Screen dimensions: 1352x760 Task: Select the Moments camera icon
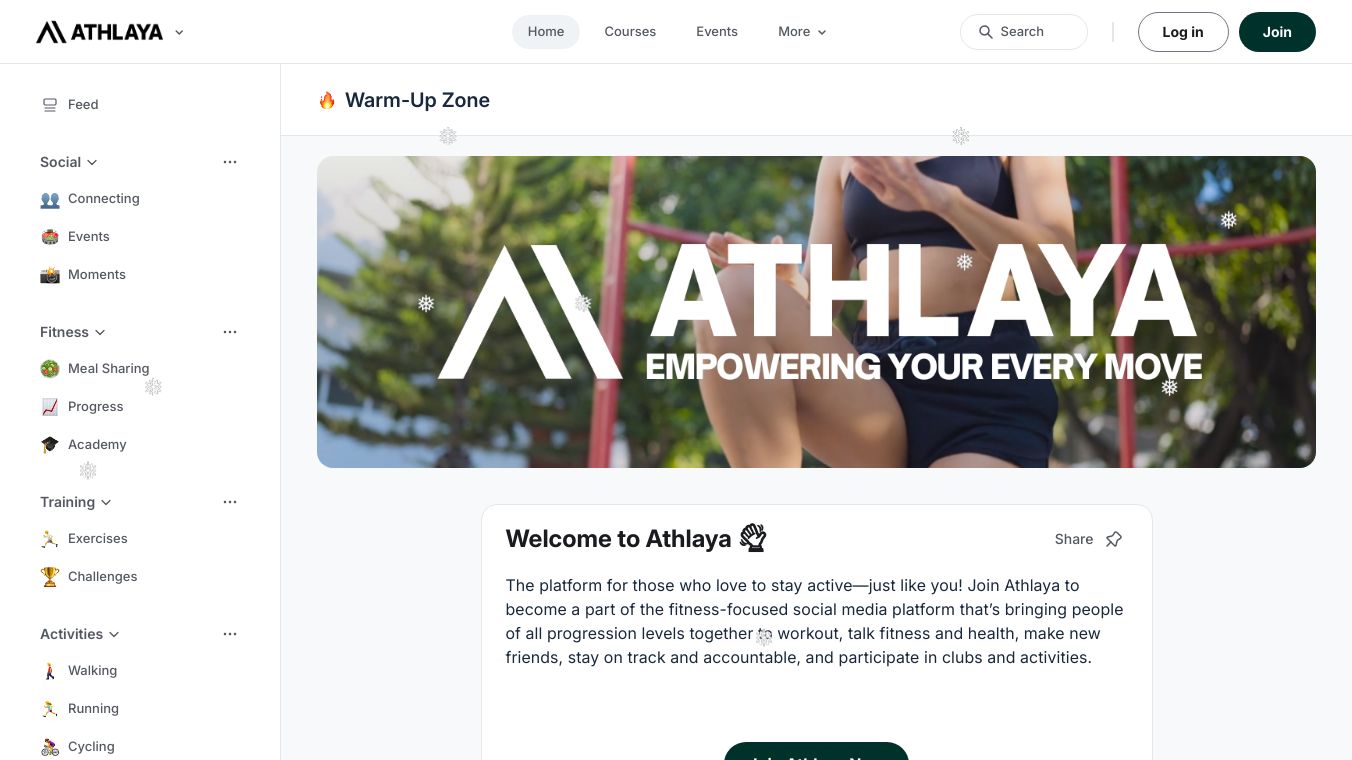tap(50, 275)
